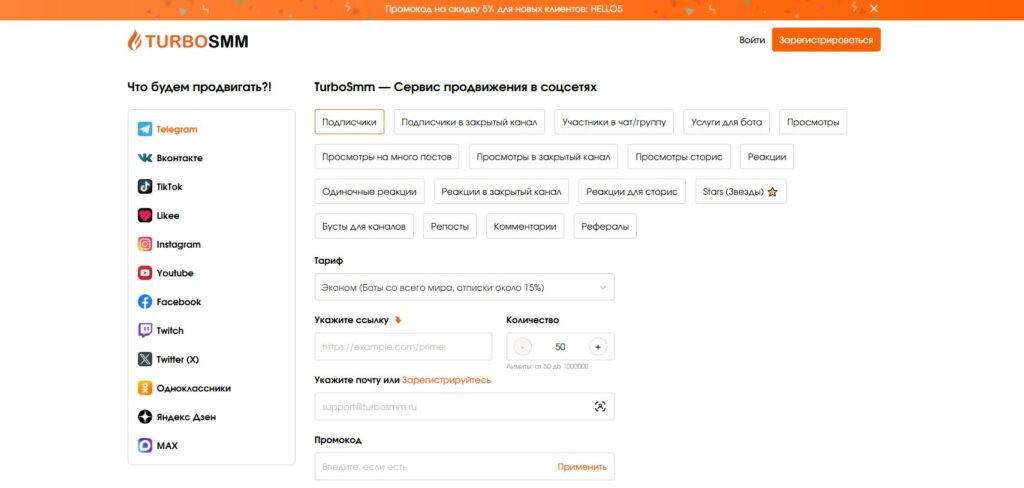Click the arrow icon beside Укажите ссылку
Viewport: 1024px width, 488px height.
pyautogui.click(x=398, y=320)
